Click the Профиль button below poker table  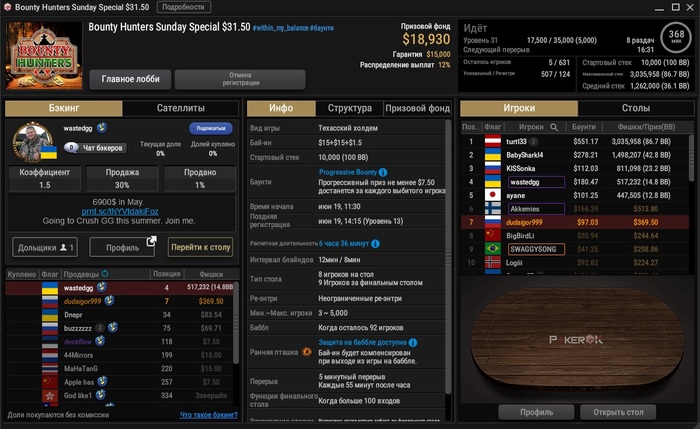536,412
